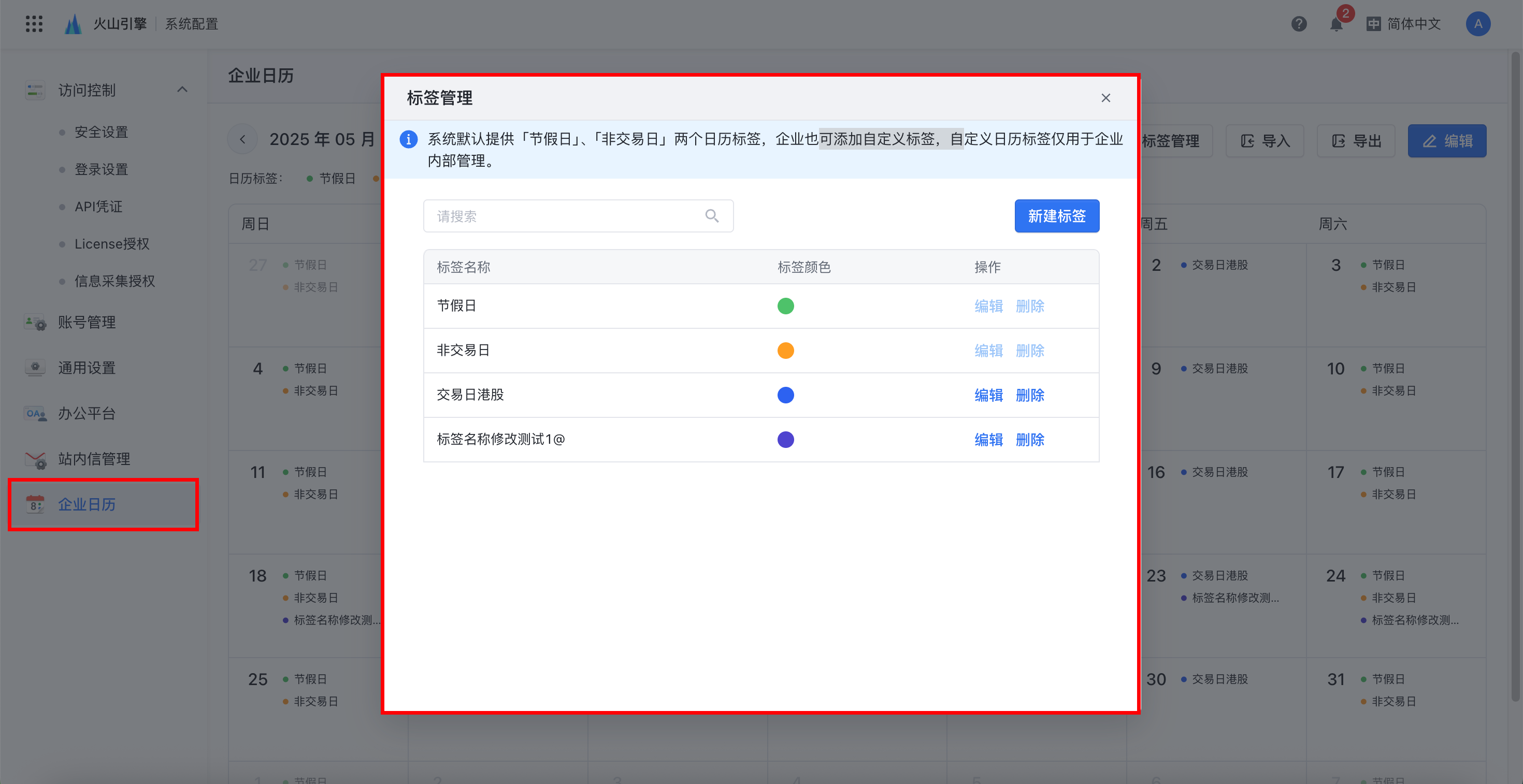Click 系统配置 header text
This screenshot has width=1523, height=784.
point(192,24)
